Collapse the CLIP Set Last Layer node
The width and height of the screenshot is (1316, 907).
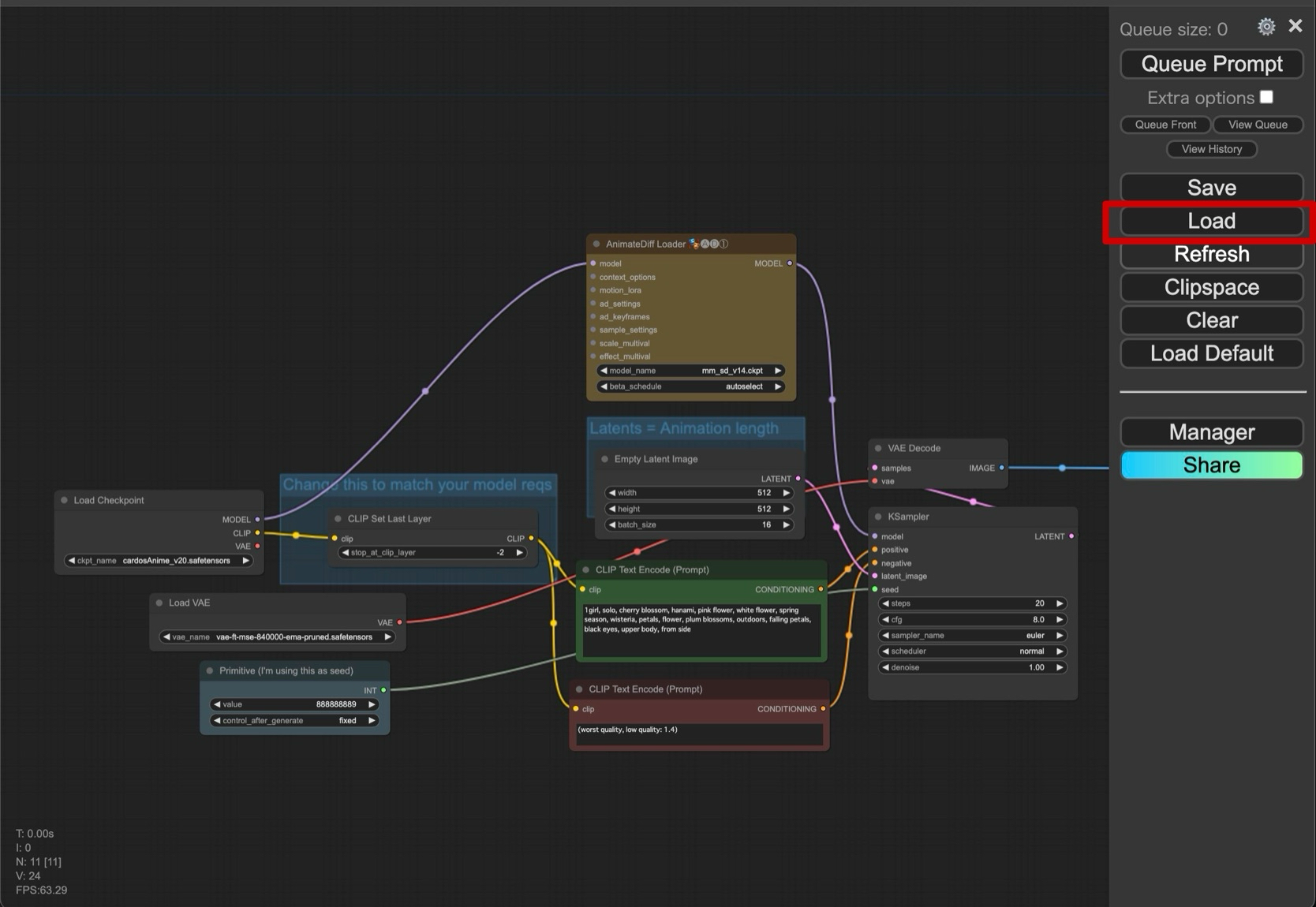[338, 519]
